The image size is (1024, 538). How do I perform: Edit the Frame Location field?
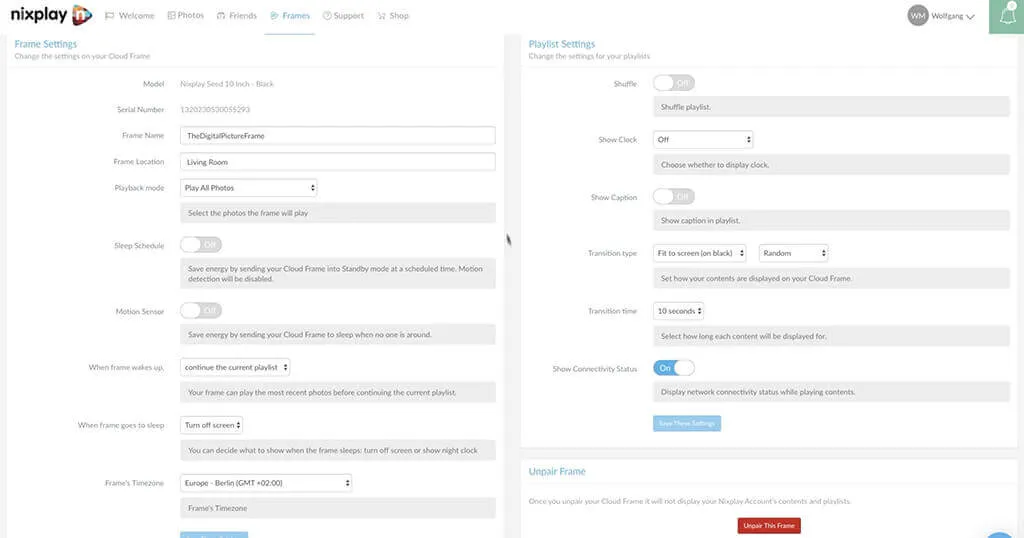(338, 162)
